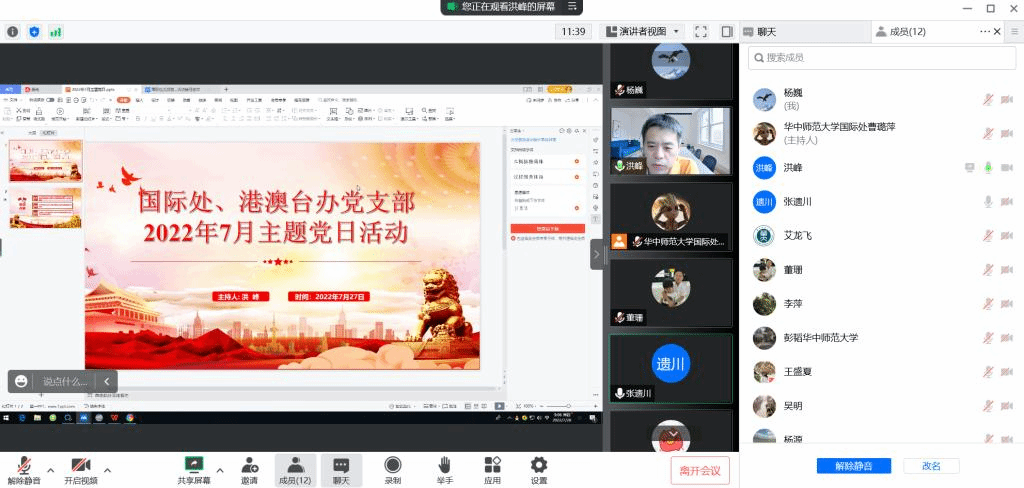Screen dimensions: 1024x488
Task: Click the 离开会议 leave meeting button
Action: (x=700, y=470)
